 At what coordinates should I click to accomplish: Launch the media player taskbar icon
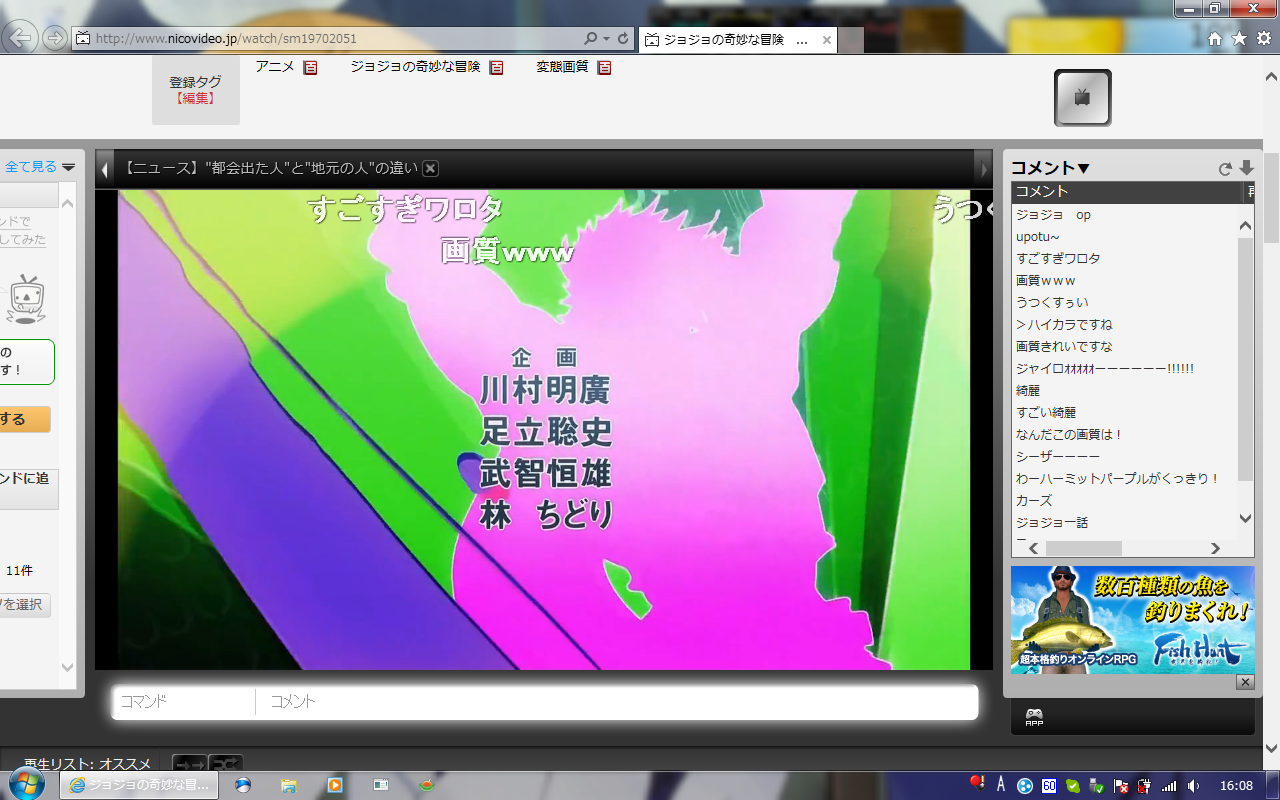pos(335,785)
